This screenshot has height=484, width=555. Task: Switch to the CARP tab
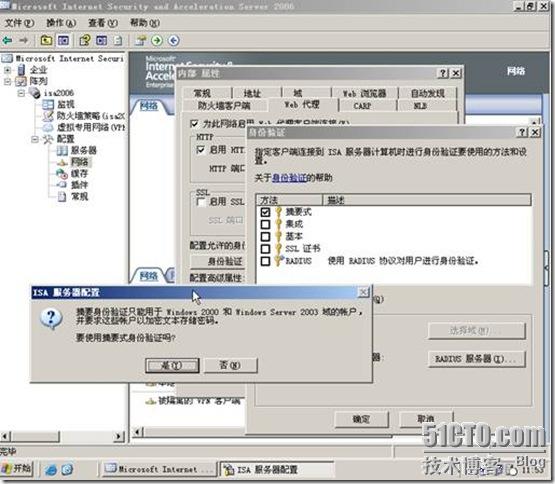pos(362,106)
